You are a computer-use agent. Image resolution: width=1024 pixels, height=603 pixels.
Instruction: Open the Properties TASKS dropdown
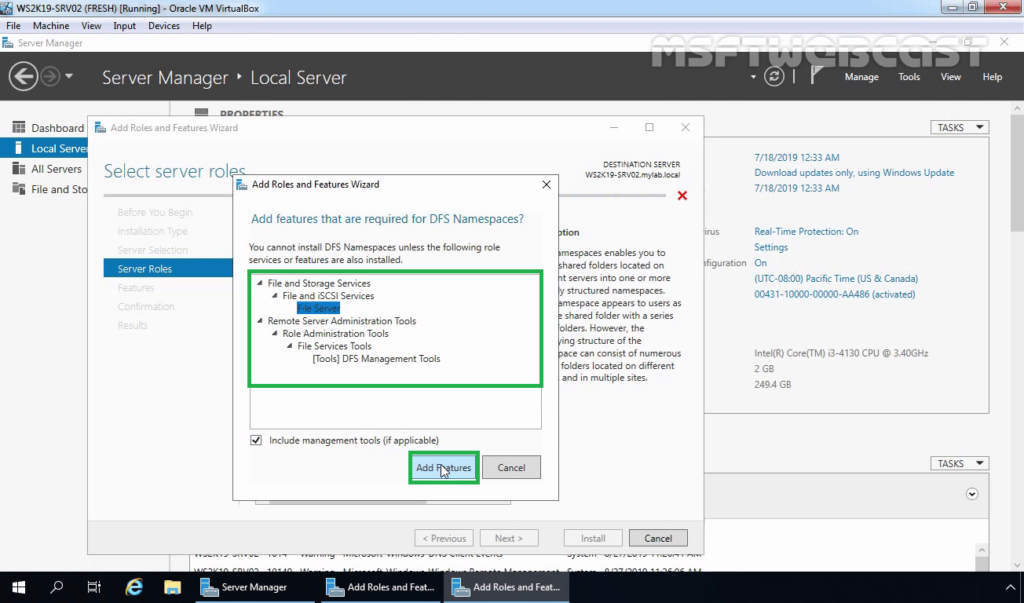[959, 127]
